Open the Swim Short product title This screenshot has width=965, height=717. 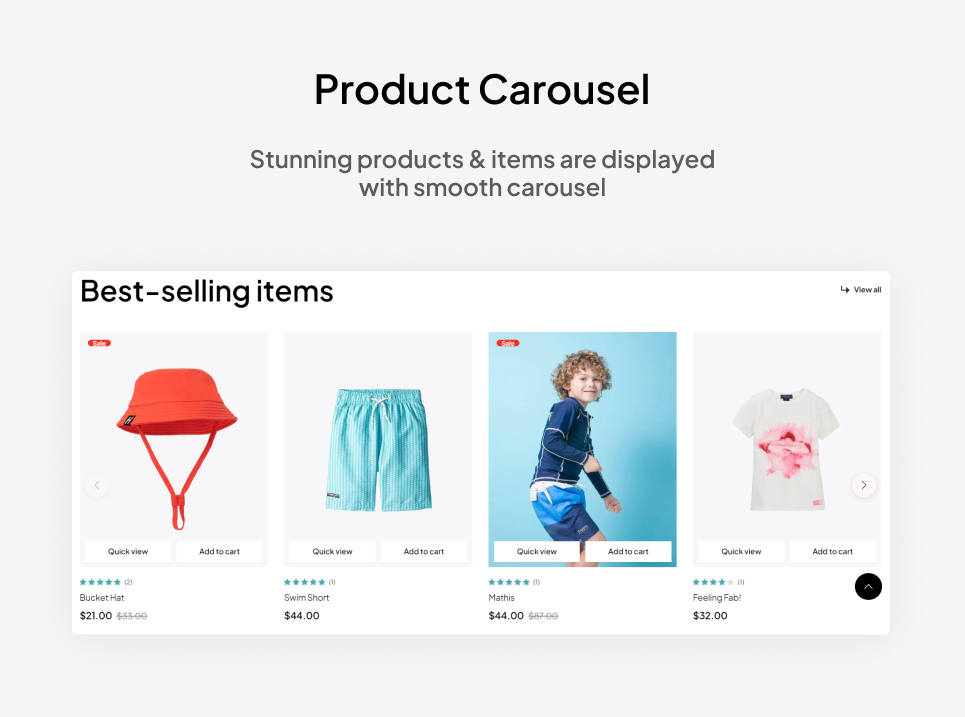pos(306,598)
